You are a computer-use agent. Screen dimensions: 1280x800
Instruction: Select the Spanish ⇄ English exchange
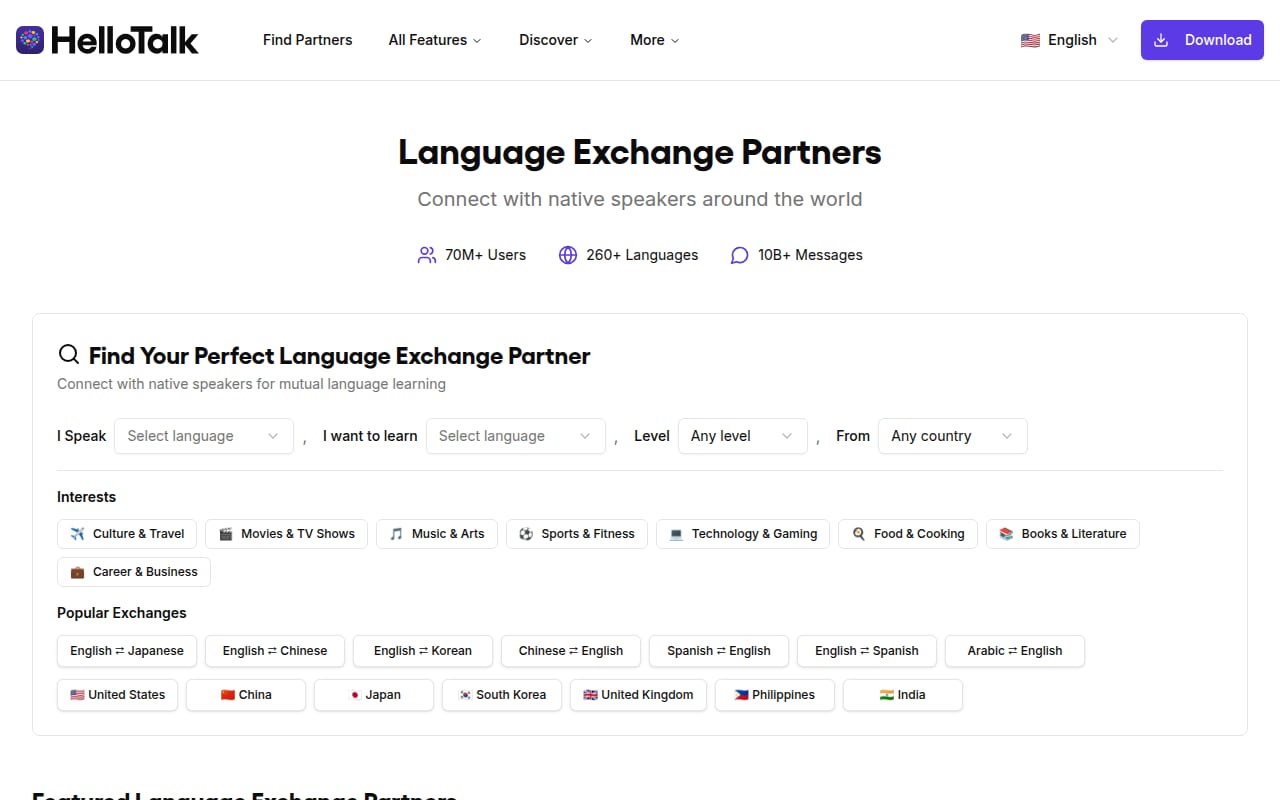pos(719,651)
